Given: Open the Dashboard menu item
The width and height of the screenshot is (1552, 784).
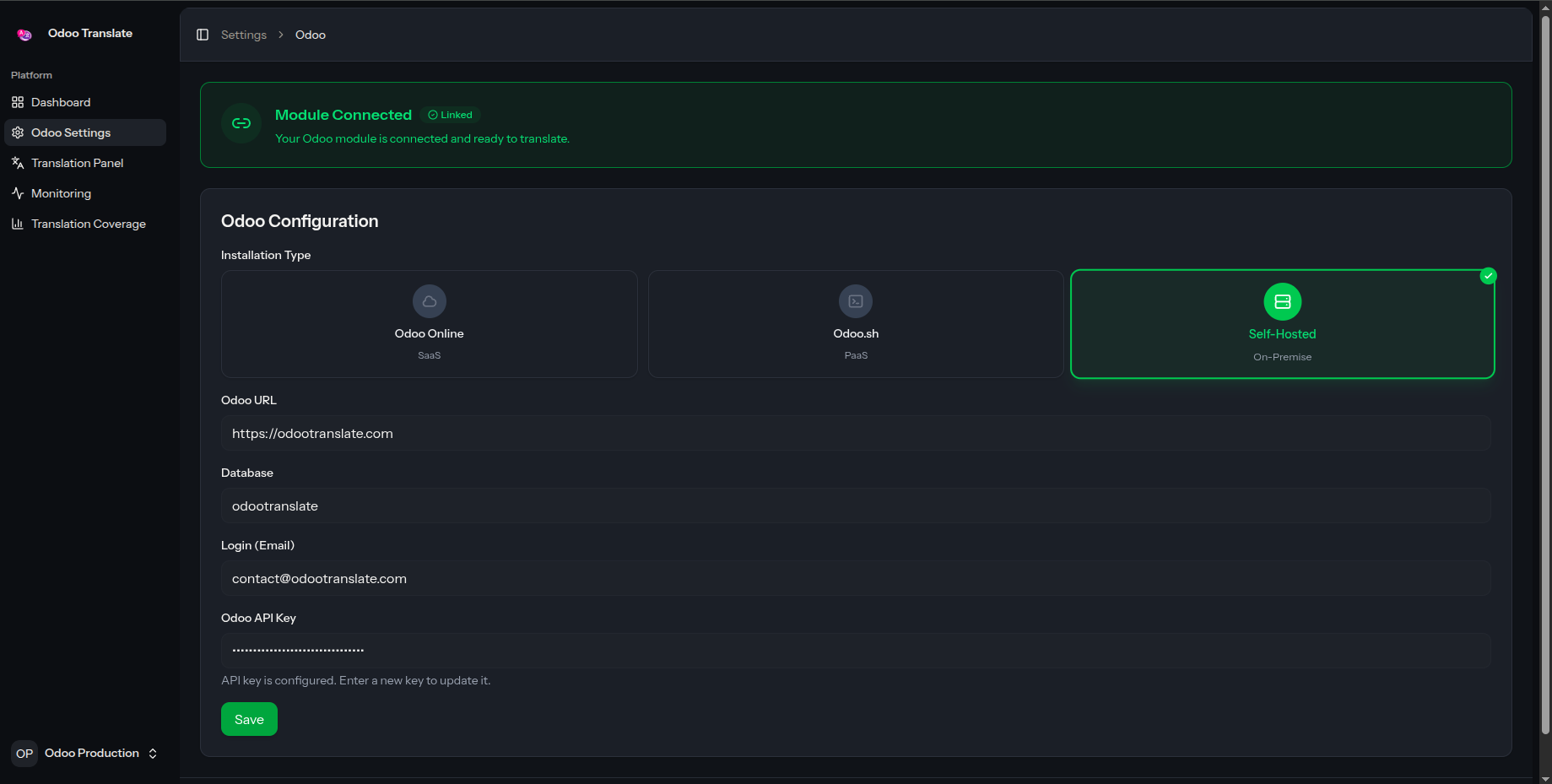Looking at the screenshot, I should pyautogui.click(x=85, y=102).
